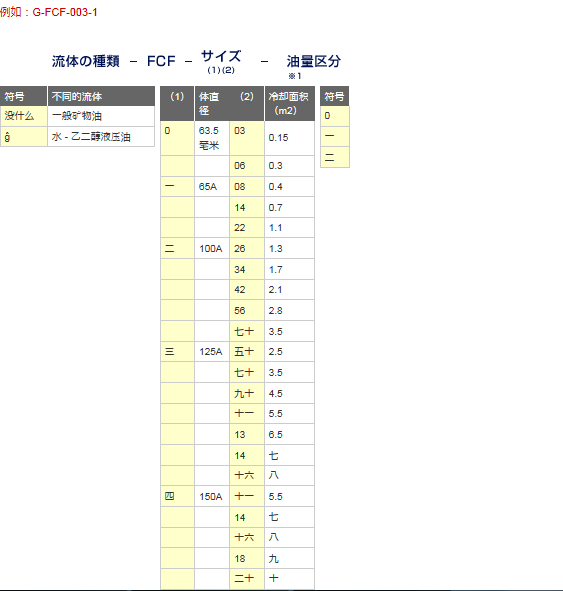
Task: Click size code 18 cell
Action: (x=246, y=559)
